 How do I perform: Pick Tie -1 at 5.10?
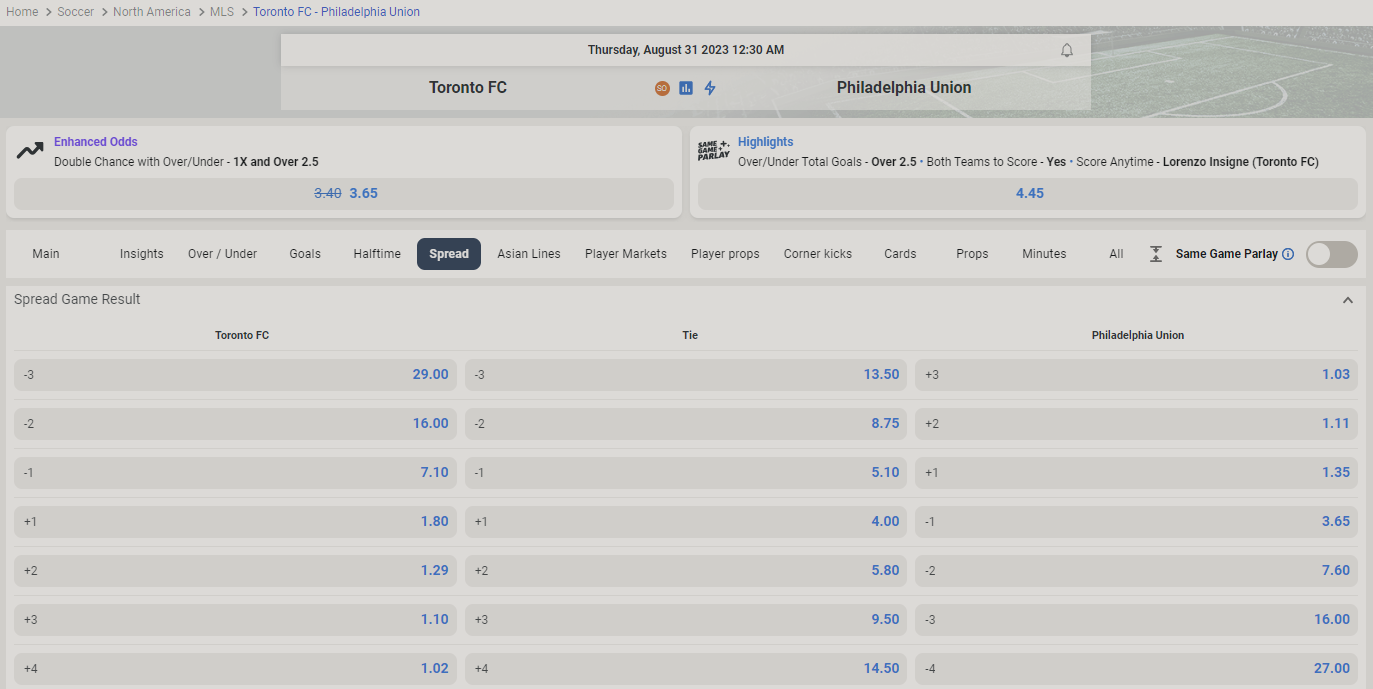[686, 473]
